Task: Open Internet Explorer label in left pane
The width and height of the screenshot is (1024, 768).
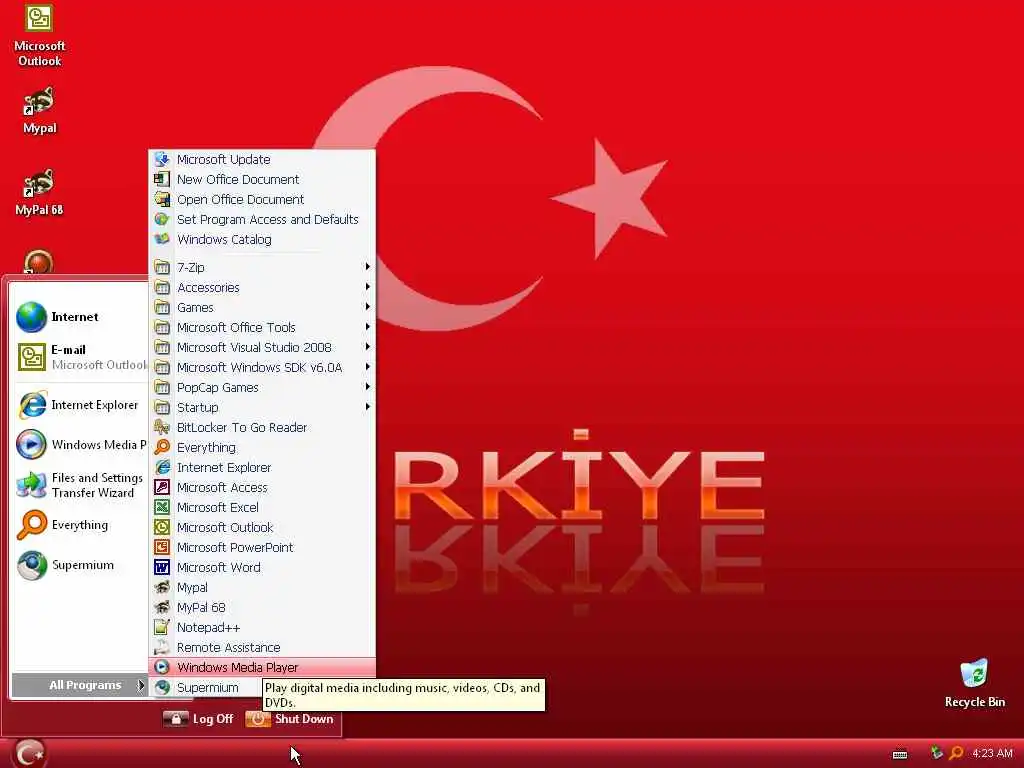Action: click(95, 405)
